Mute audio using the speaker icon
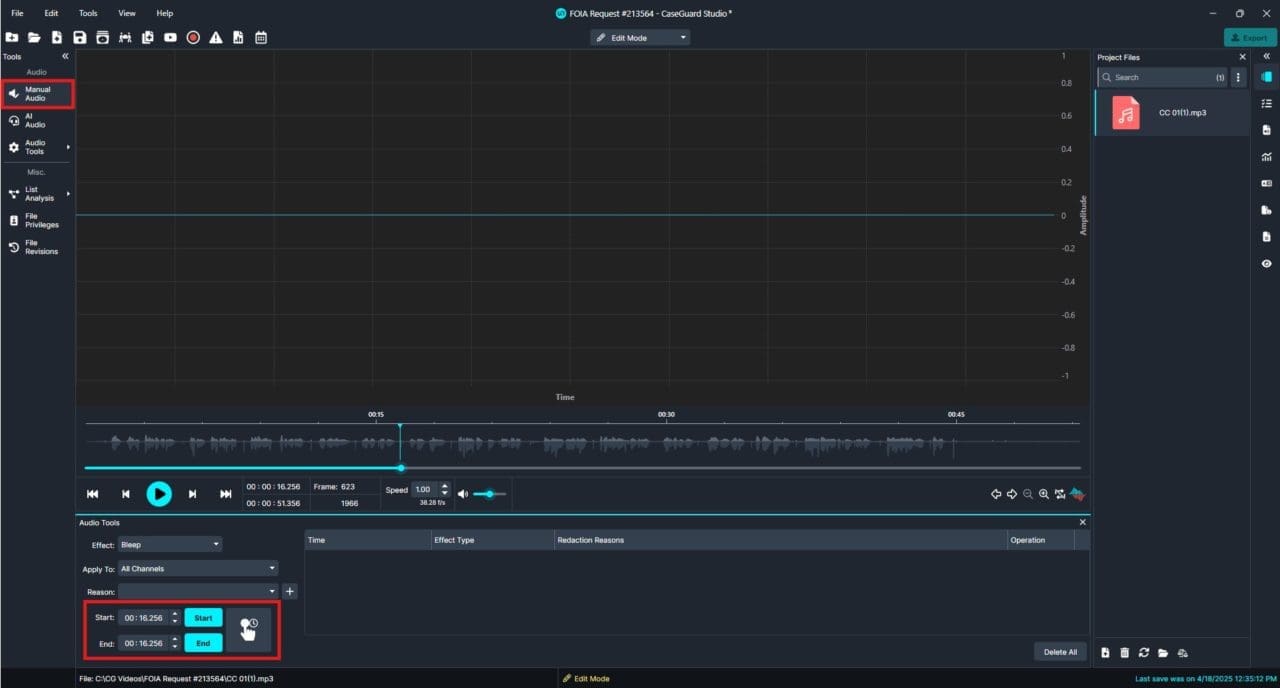1280x688 pixels. point(462,494)
